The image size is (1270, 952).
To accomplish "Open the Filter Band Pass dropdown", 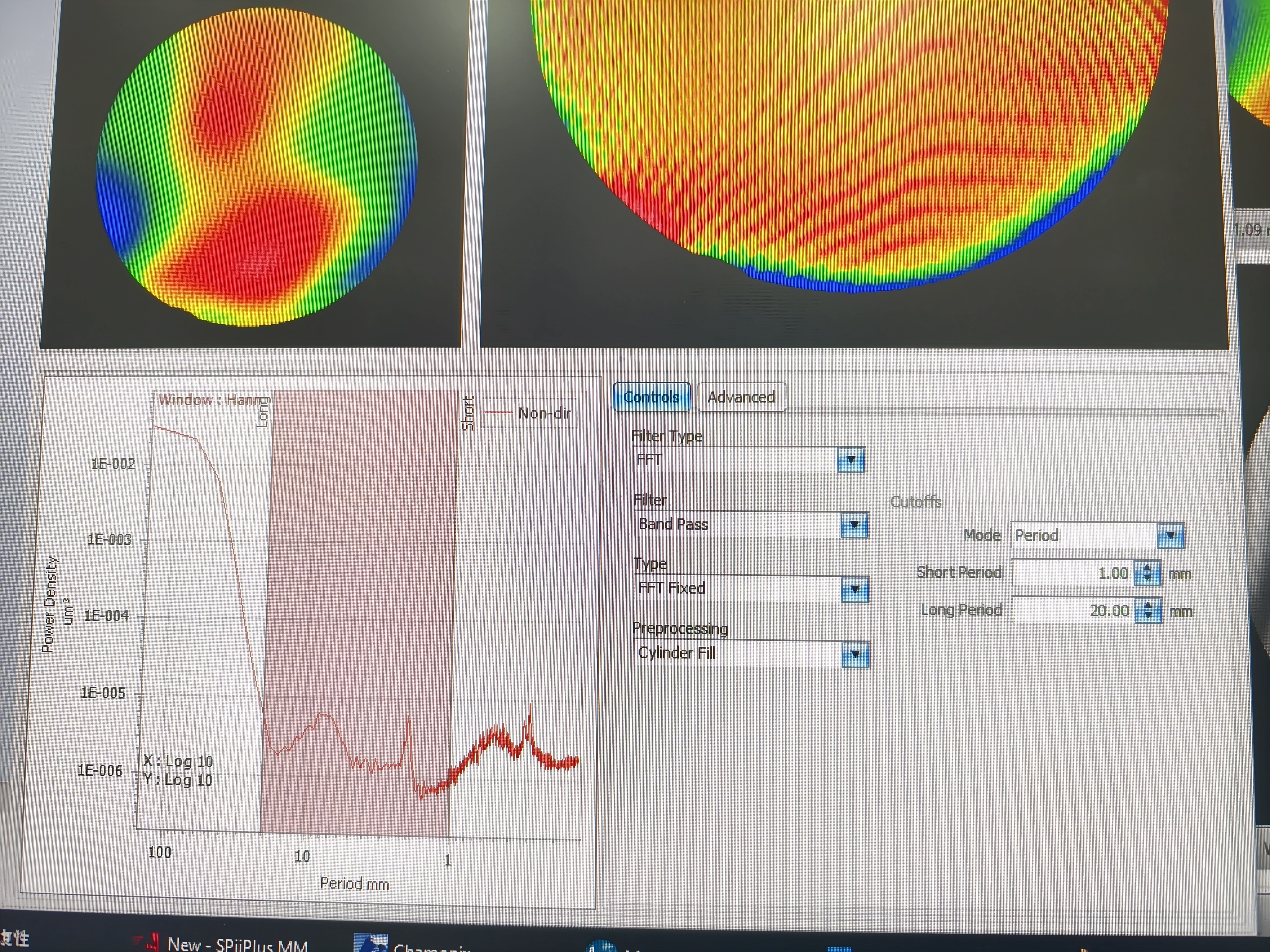I will point(854,525).
